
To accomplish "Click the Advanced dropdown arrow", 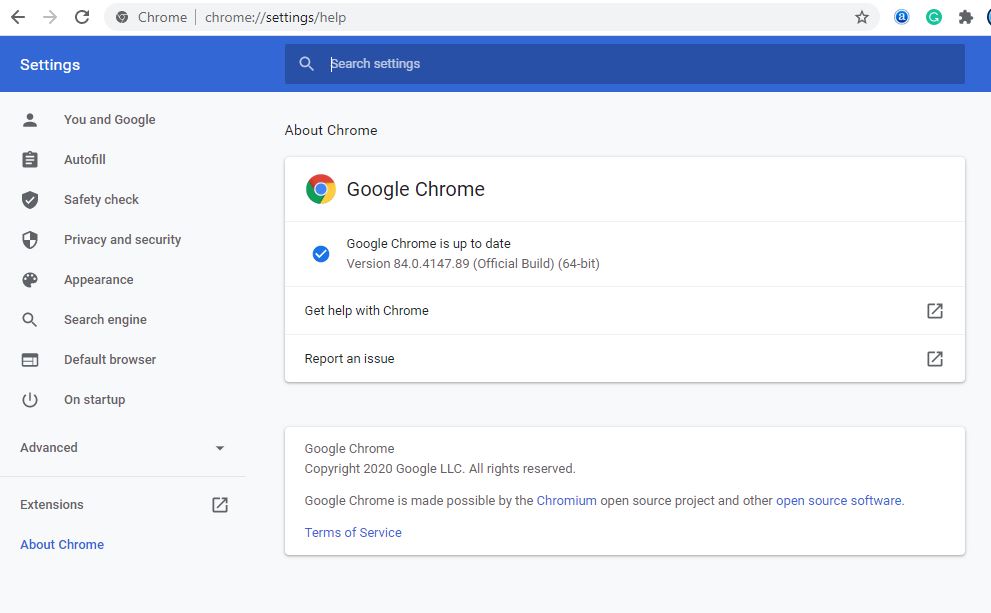I will [220, 448].
